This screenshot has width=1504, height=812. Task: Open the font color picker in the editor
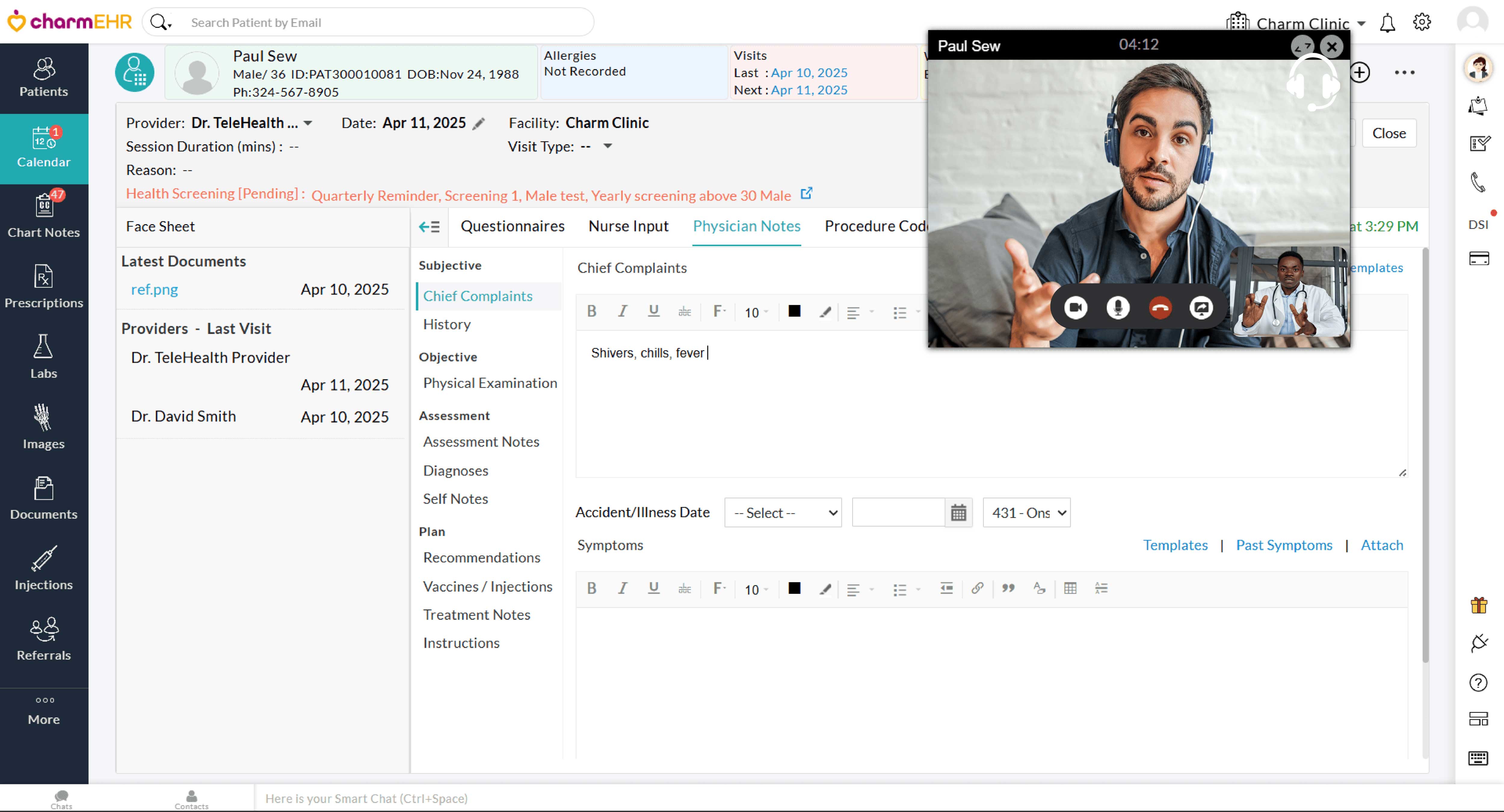click(795, 311)
